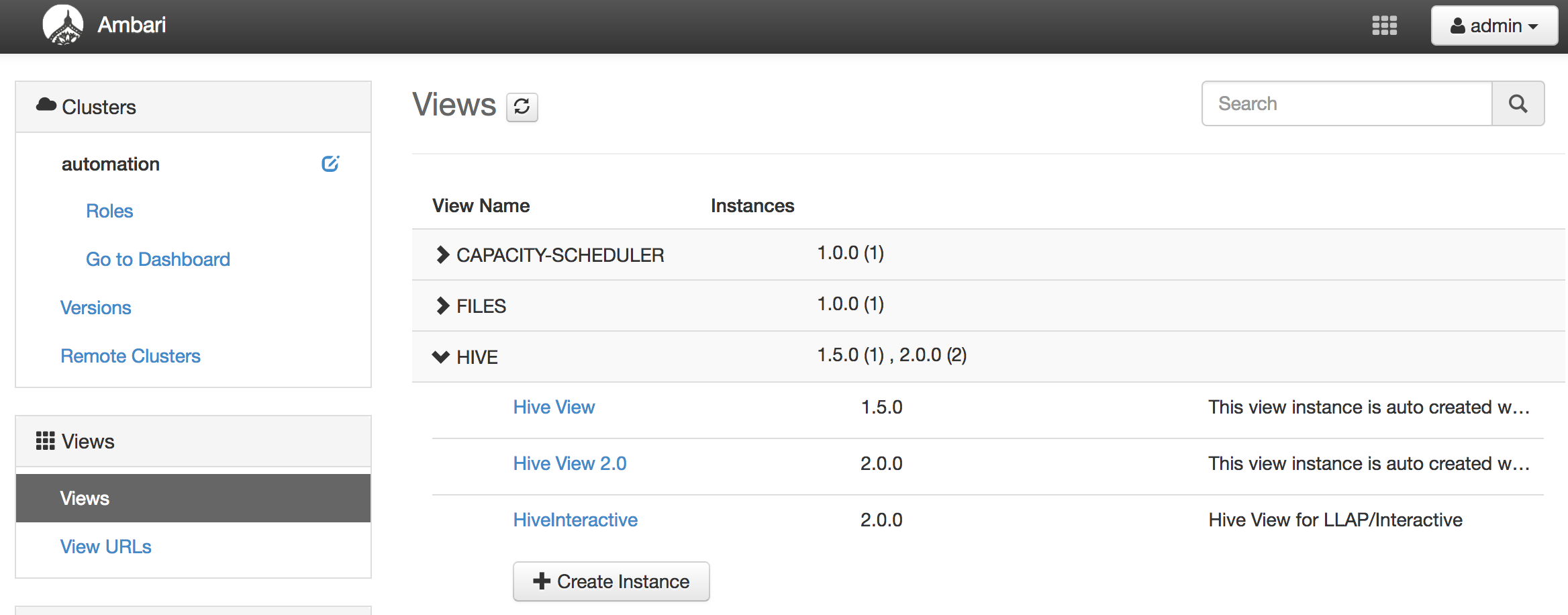Image resolution: width=1568 pixels, height=615 pixels.
Task: Go to Dashboard for automation cluster
Action: [x=158, y=258]
